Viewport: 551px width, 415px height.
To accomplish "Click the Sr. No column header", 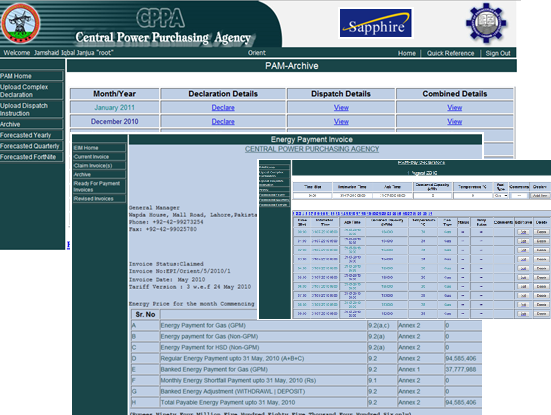I will (145, 315).
